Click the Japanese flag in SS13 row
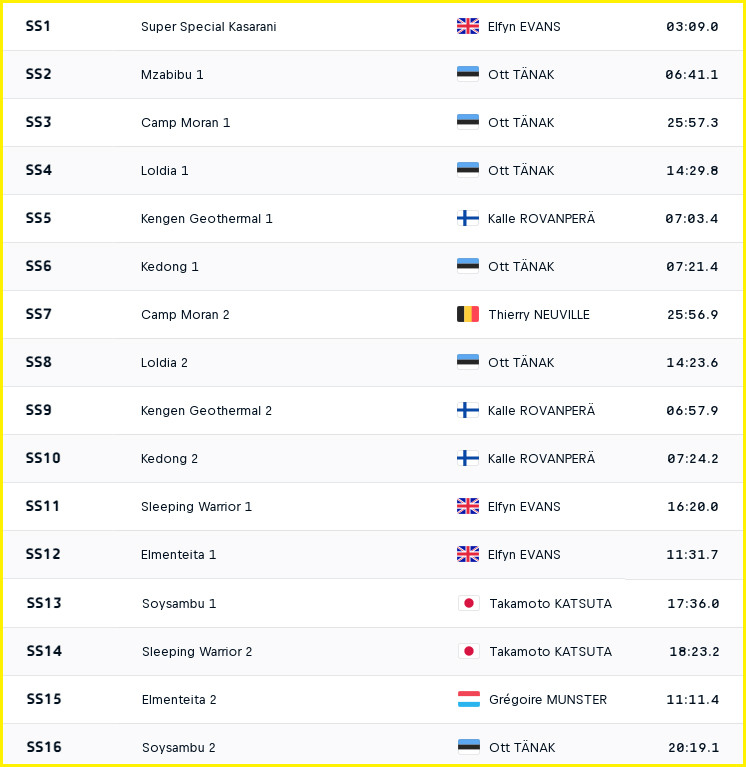This screenshot has height=767, width=746. (469, 603)
